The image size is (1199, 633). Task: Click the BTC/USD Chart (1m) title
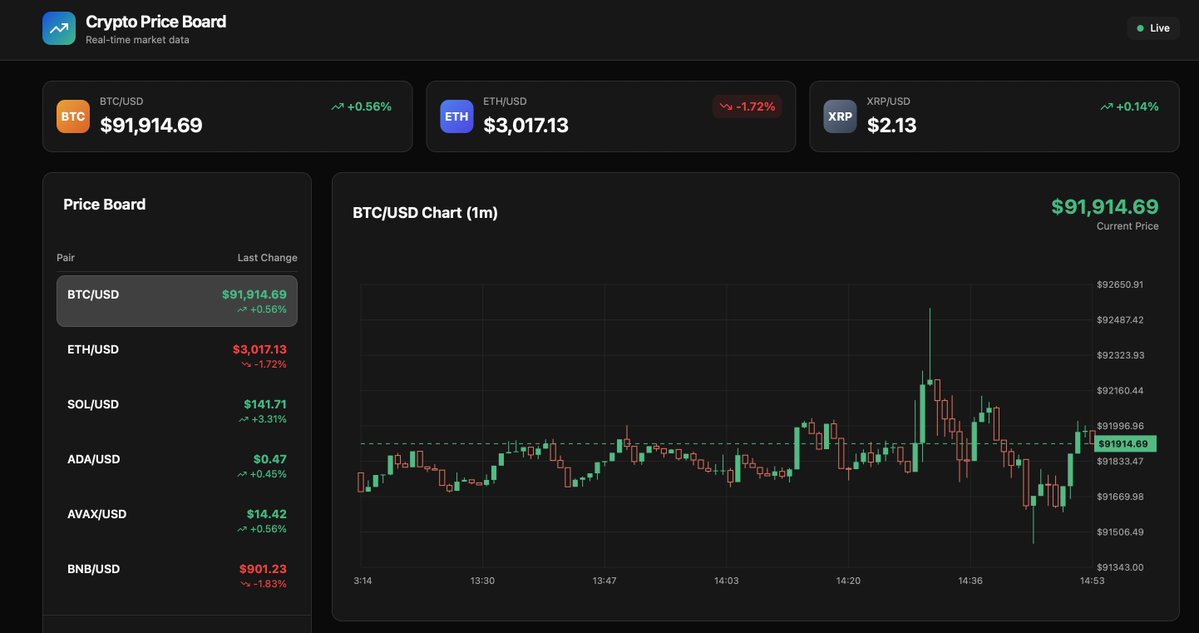point(425,211)
